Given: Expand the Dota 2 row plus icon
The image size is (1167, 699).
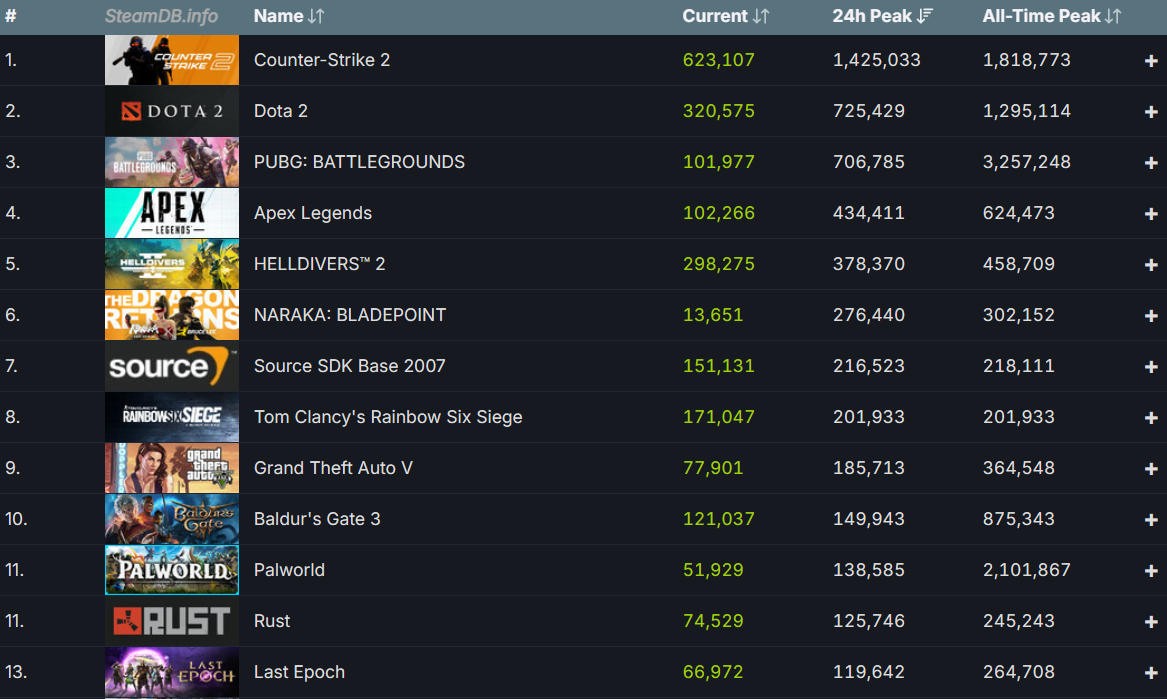Looking at the screenshot, I should coord(1151,112).
